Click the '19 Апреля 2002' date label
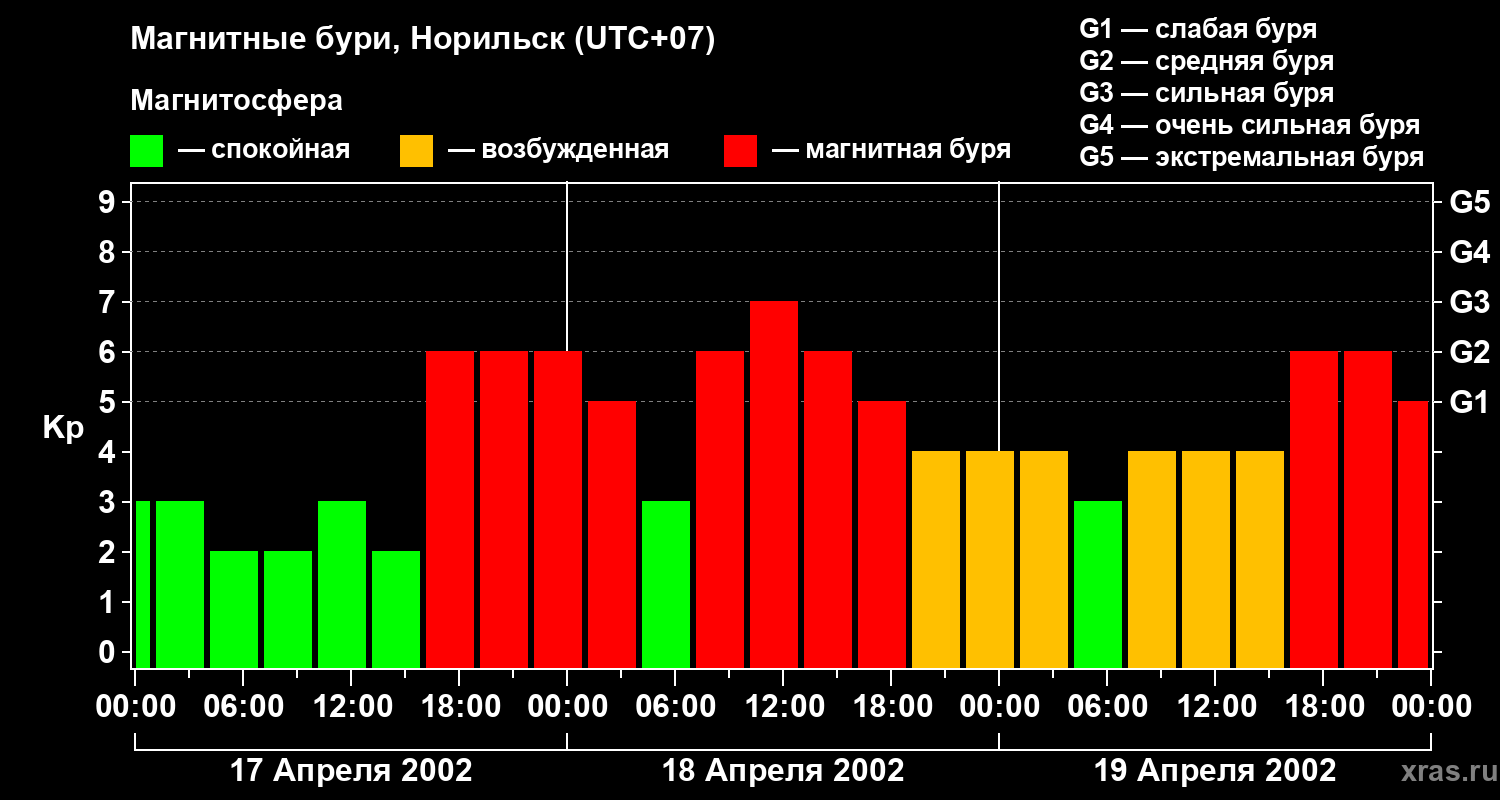Image resolution: width=1500 pixels, height=800 pixels. [1215, 770]
